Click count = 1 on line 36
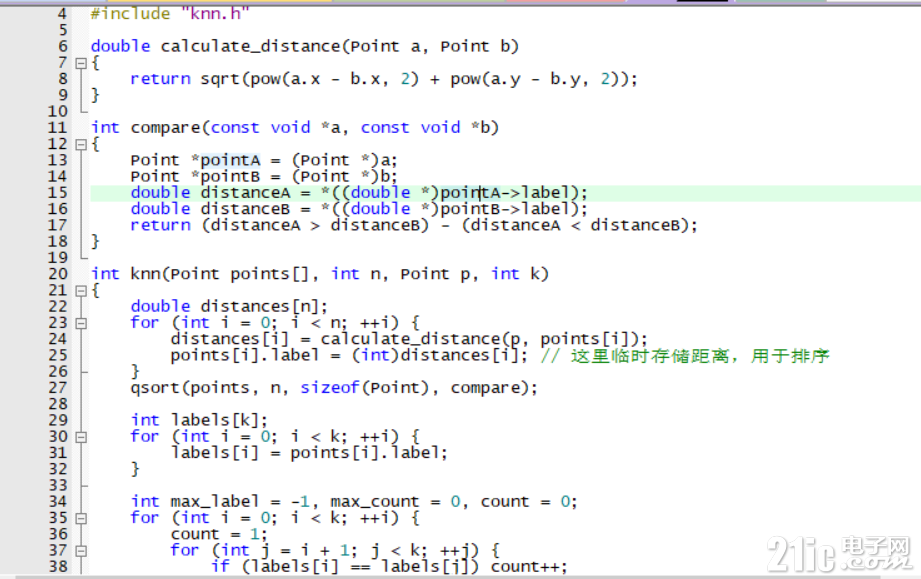This screenshot has width=921, height=579. (215, 534)
